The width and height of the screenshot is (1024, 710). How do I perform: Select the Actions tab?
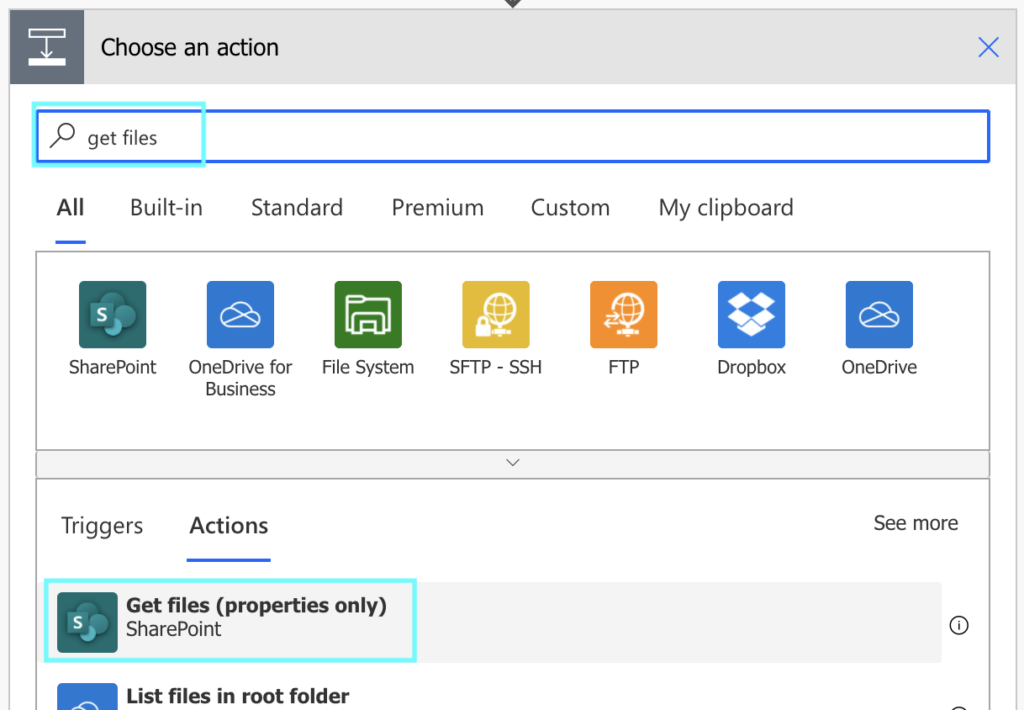click(229, 526)
